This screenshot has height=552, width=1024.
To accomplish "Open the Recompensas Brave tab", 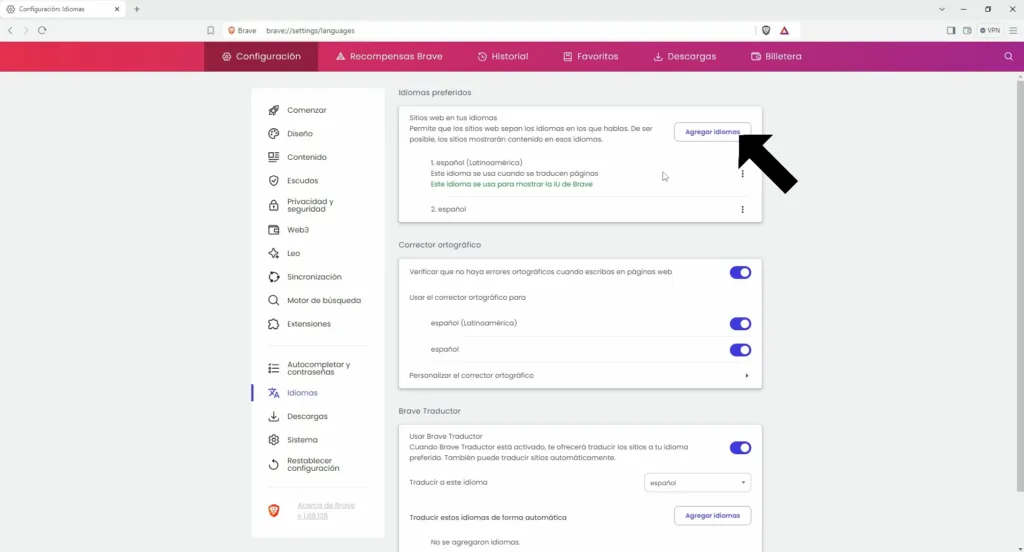I will click(x=389, y=57).
